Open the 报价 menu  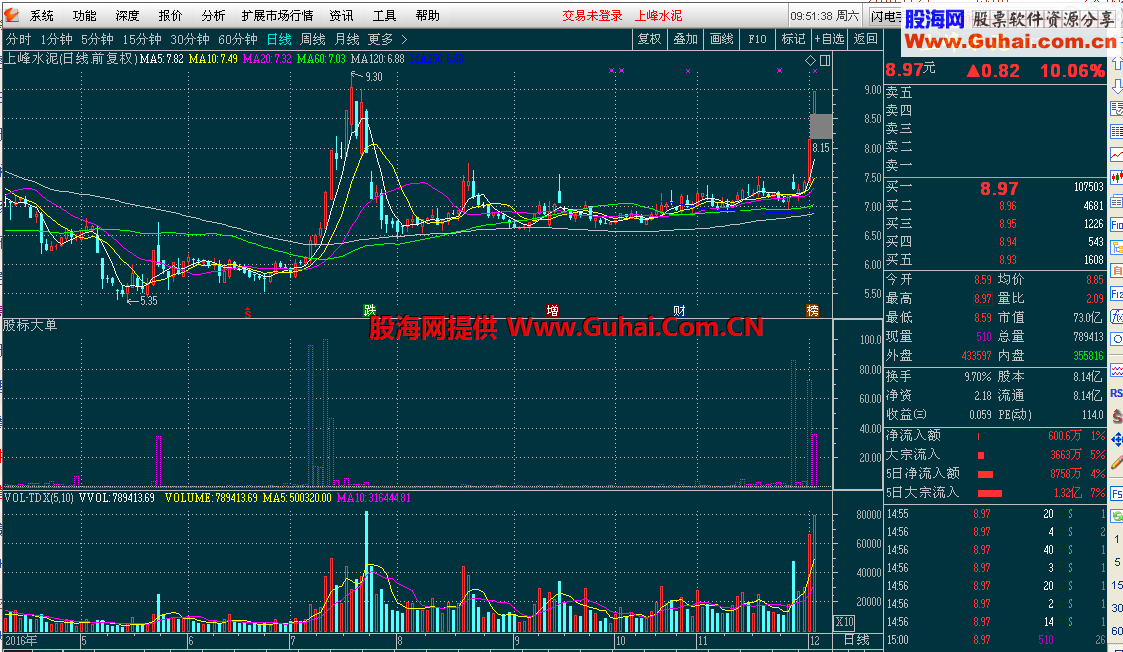[170, 15]
